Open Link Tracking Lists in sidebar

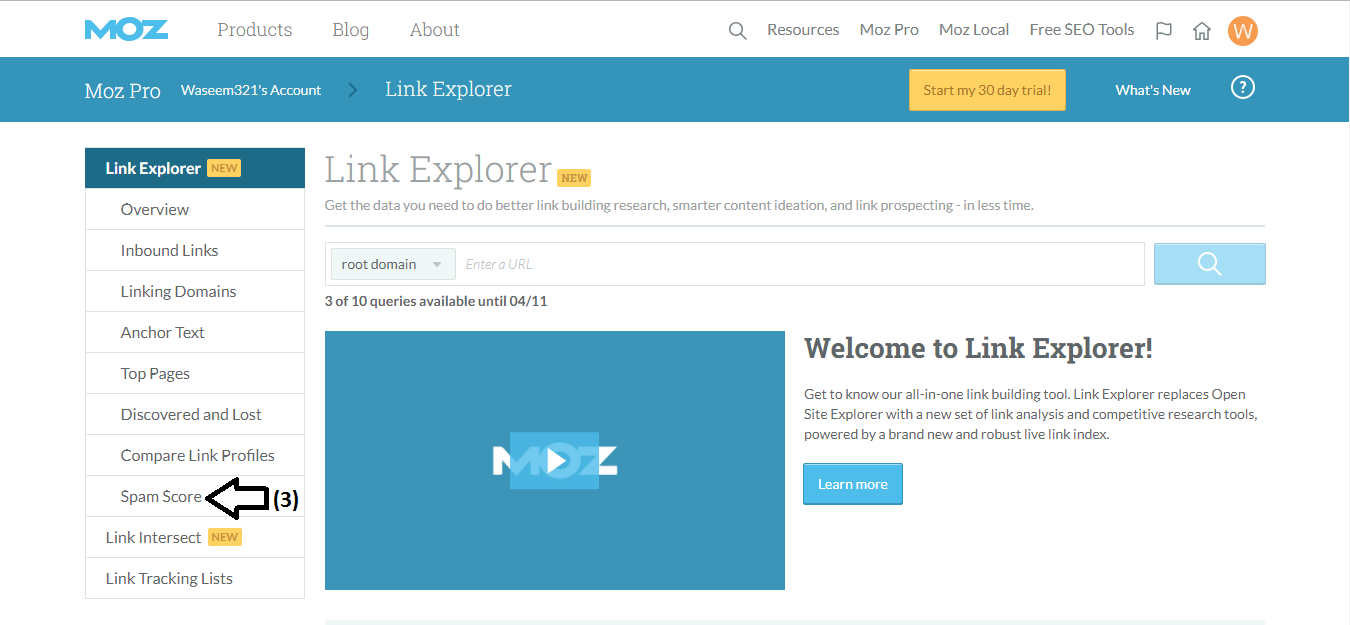pos(195,578)
